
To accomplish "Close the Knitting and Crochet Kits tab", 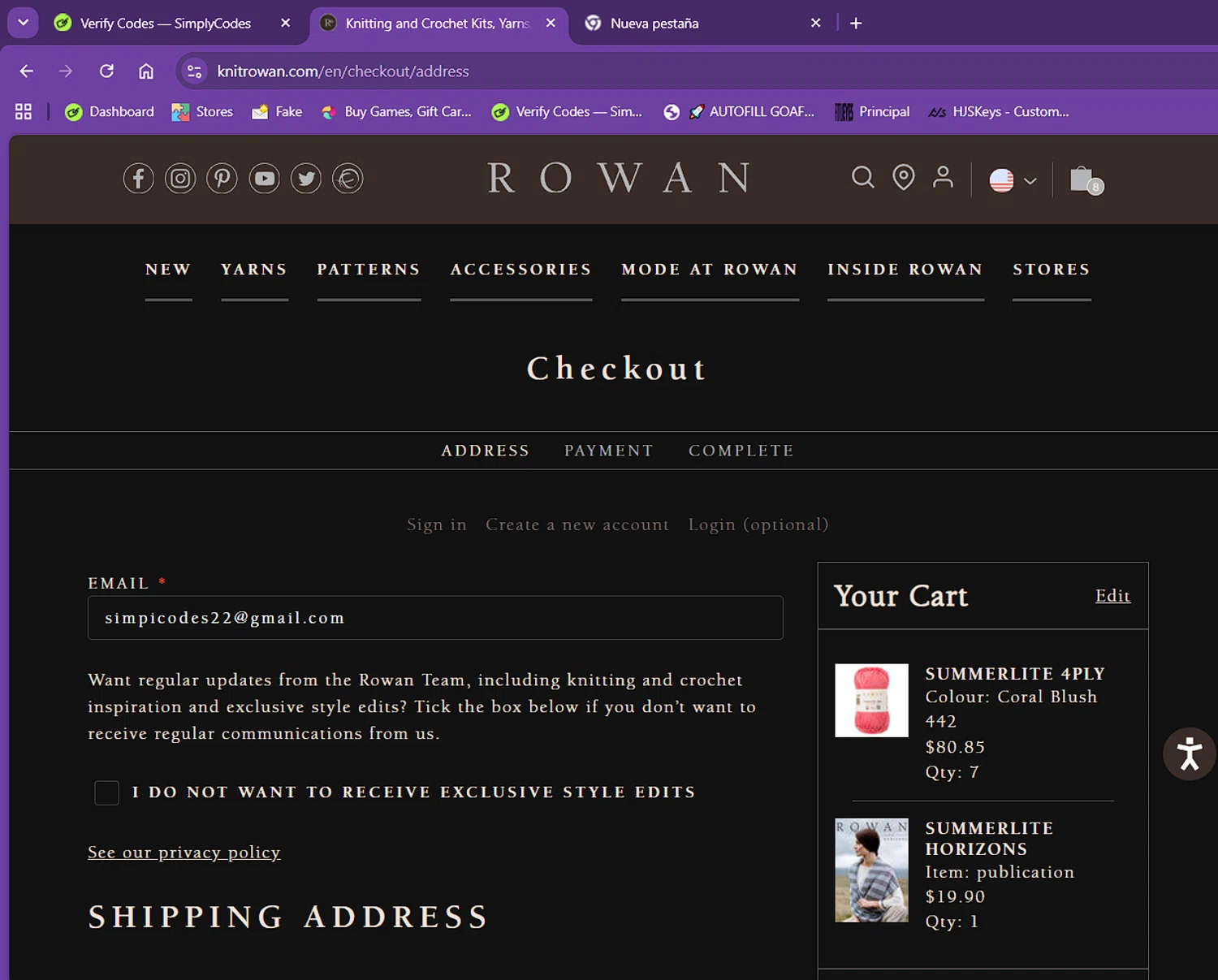I will pyautogui.click(x=551, y=24).
